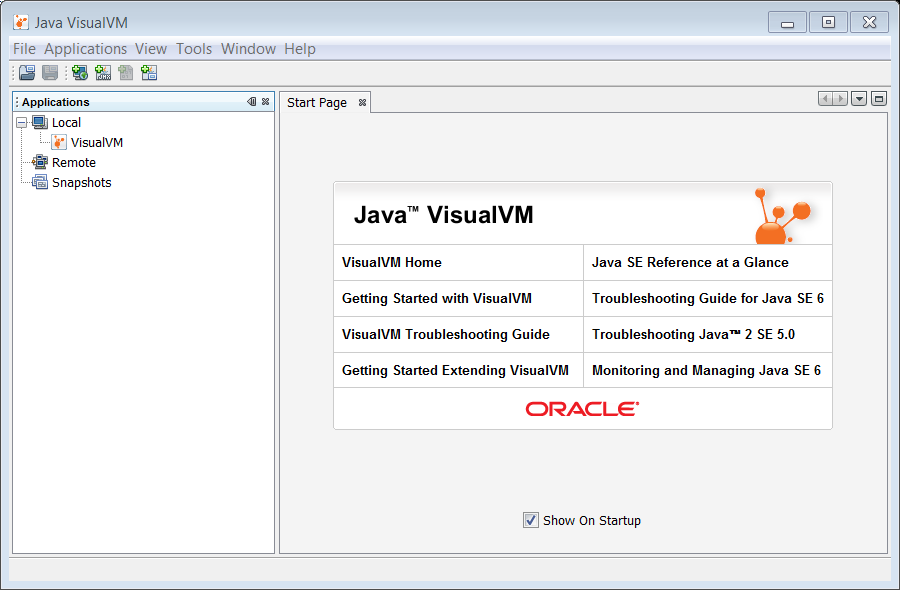Open Troubleshooting Guide for Java SE 6

tap(708, 298)
